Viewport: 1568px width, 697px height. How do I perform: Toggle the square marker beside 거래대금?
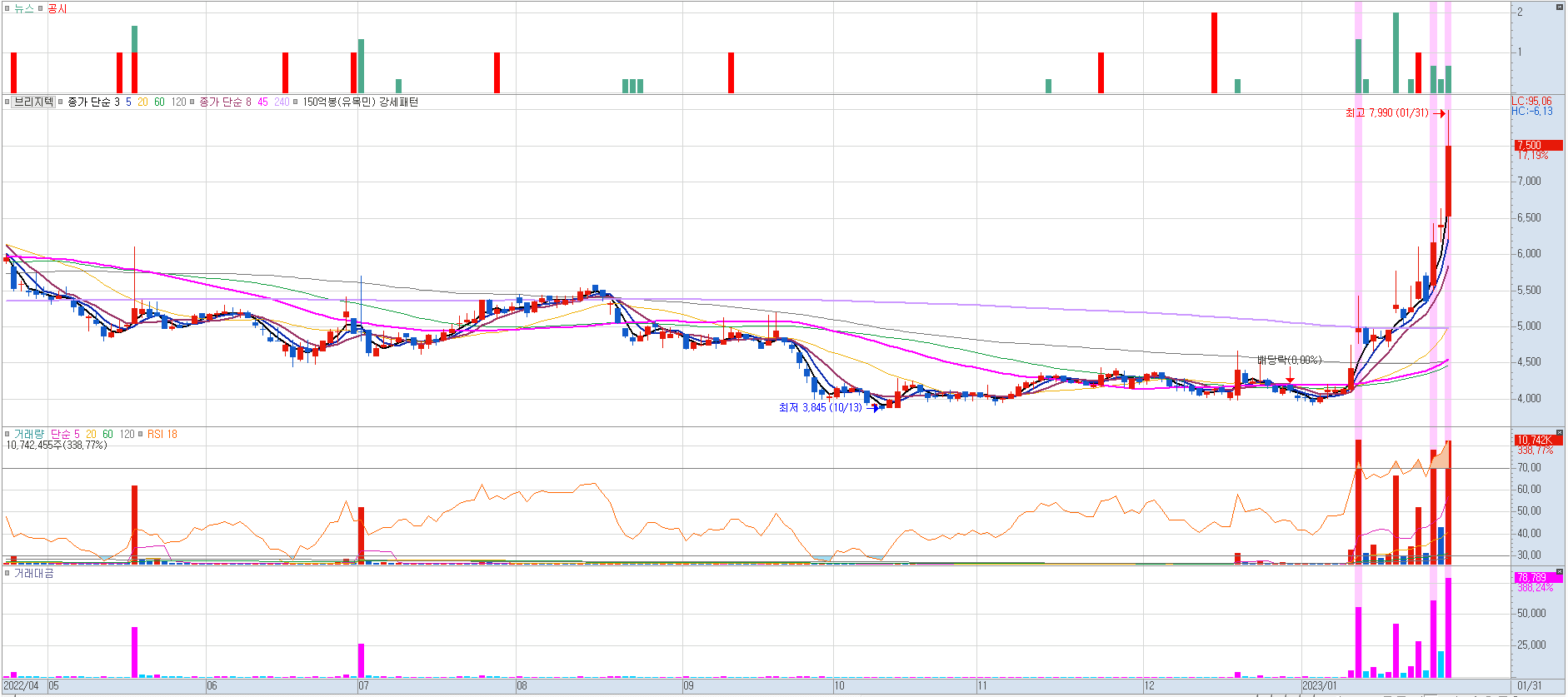click(7, 573)
